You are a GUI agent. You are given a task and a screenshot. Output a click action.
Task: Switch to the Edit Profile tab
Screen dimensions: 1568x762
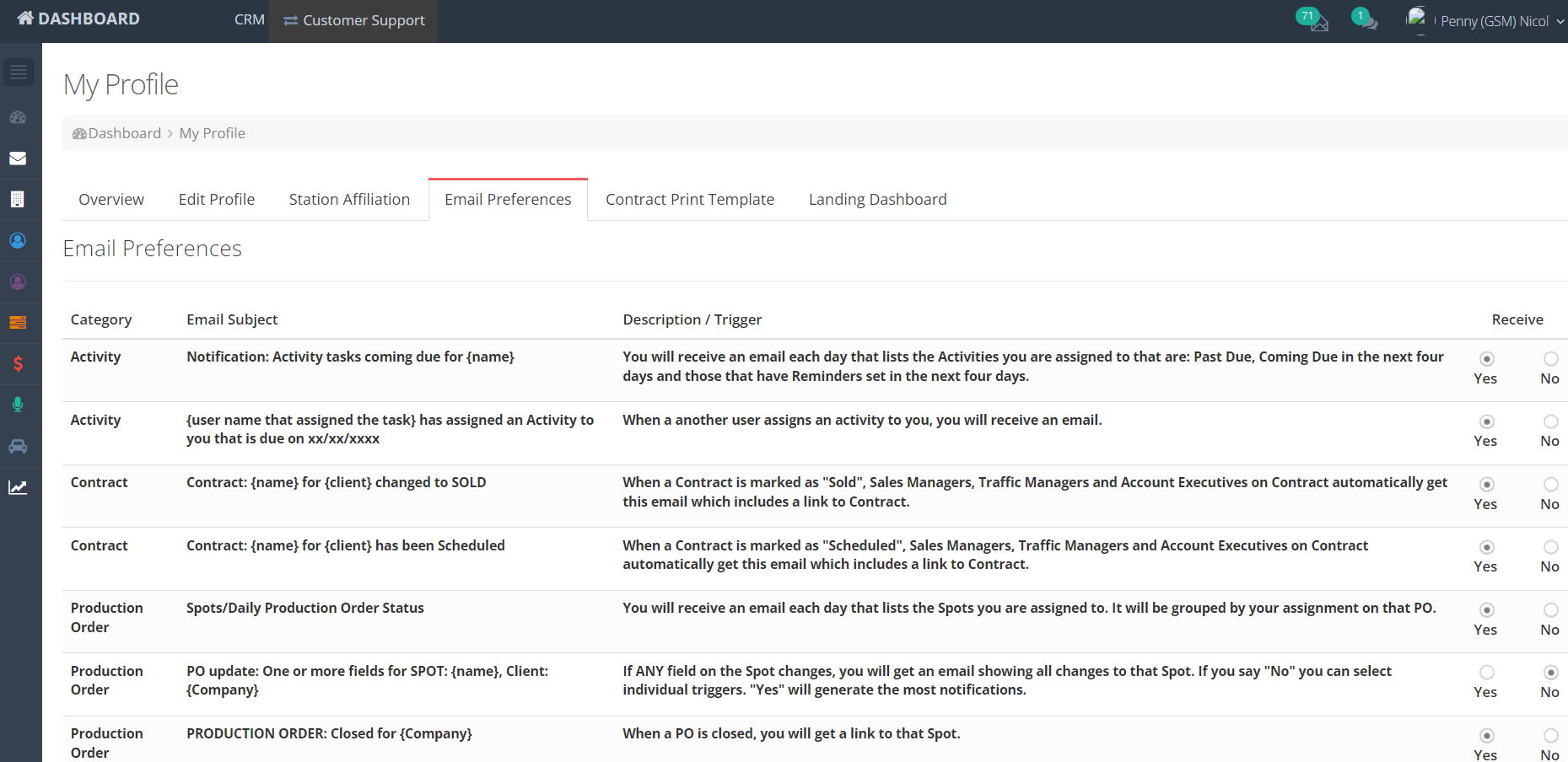coord(217,200)
